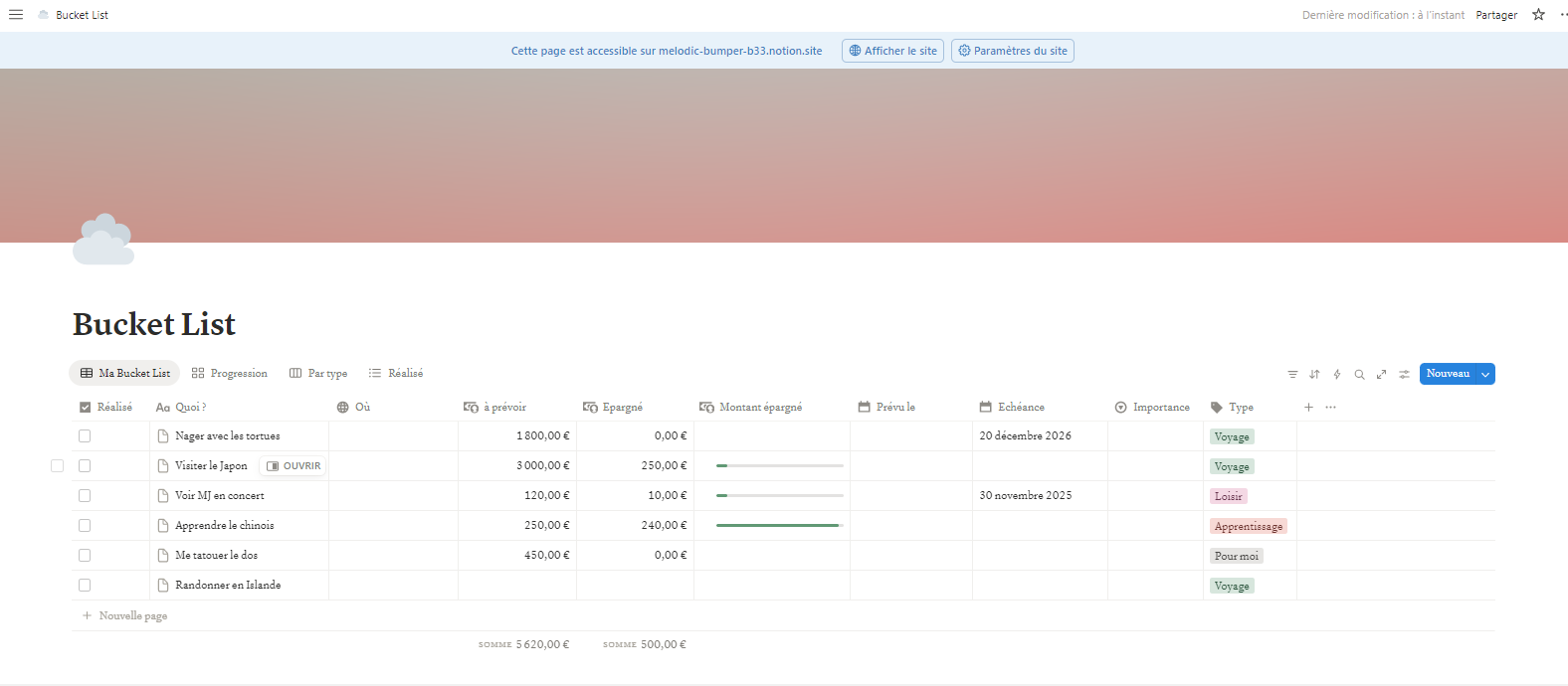Open the view settings sliders icon
The width and height of the screenshot is (1568, 686).
1404,374
